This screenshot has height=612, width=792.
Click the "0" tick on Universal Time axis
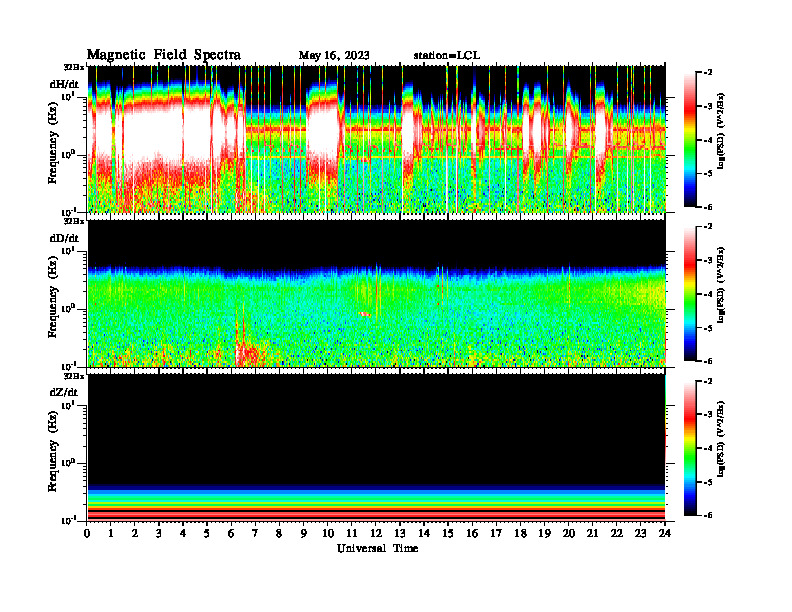pos(87,534)
